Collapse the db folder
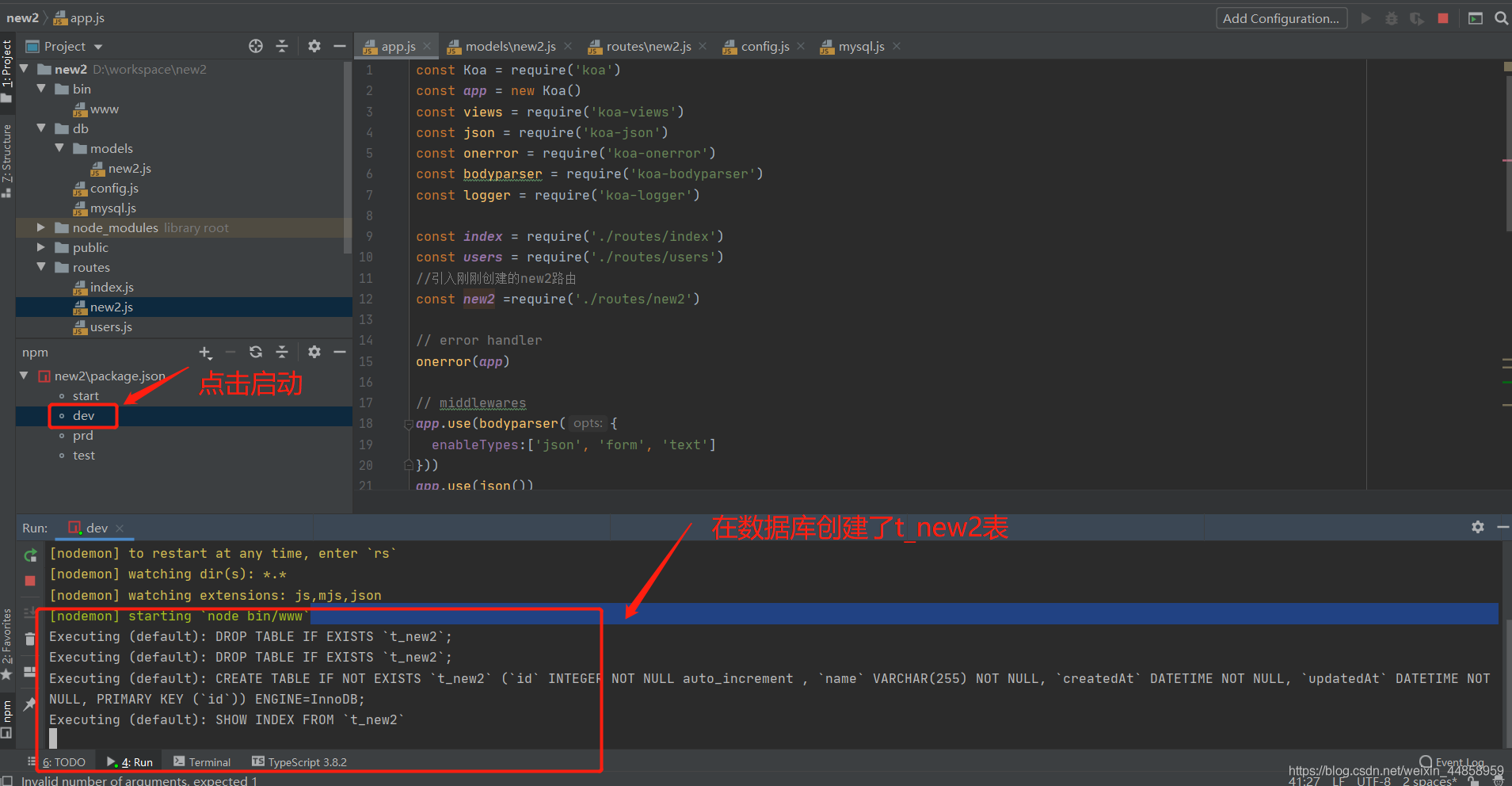The image size is (1512, 786). pyautogui.click(x=41, y=128)
